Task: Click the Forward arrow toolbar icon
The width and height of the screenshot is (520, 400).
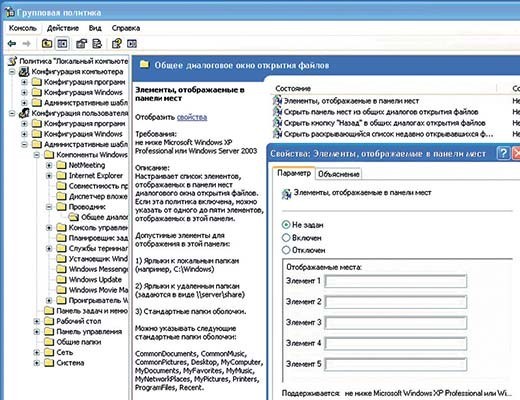Action: tap(26, 44)
